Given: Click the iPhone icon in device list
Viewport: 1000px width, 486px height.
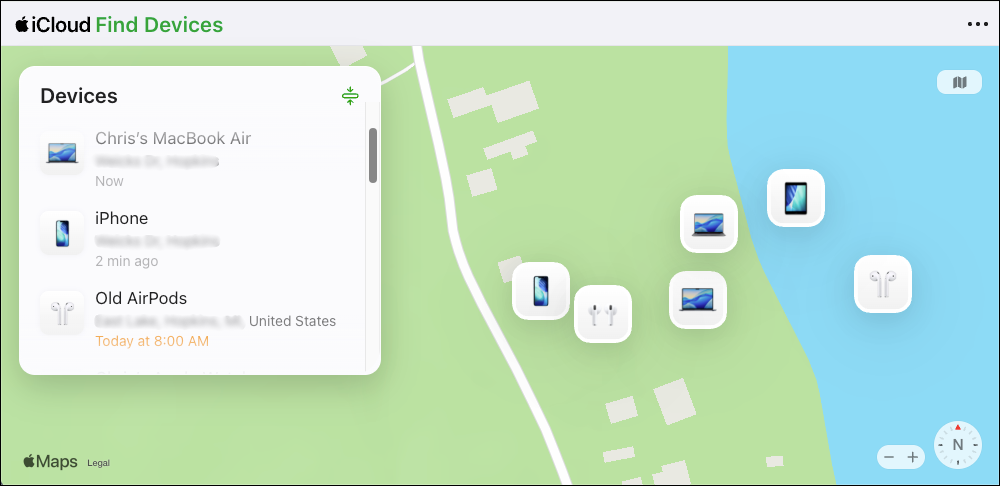Looking at the screenshot, I should coord(62,233).
